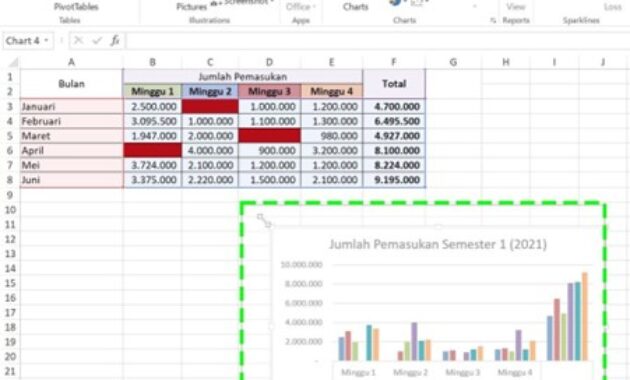Image resolution: width=630 pixels, height=380 pixels.
Task: Click the 10.000.000 axis label in chart
Action: click(x=302, y=265)
